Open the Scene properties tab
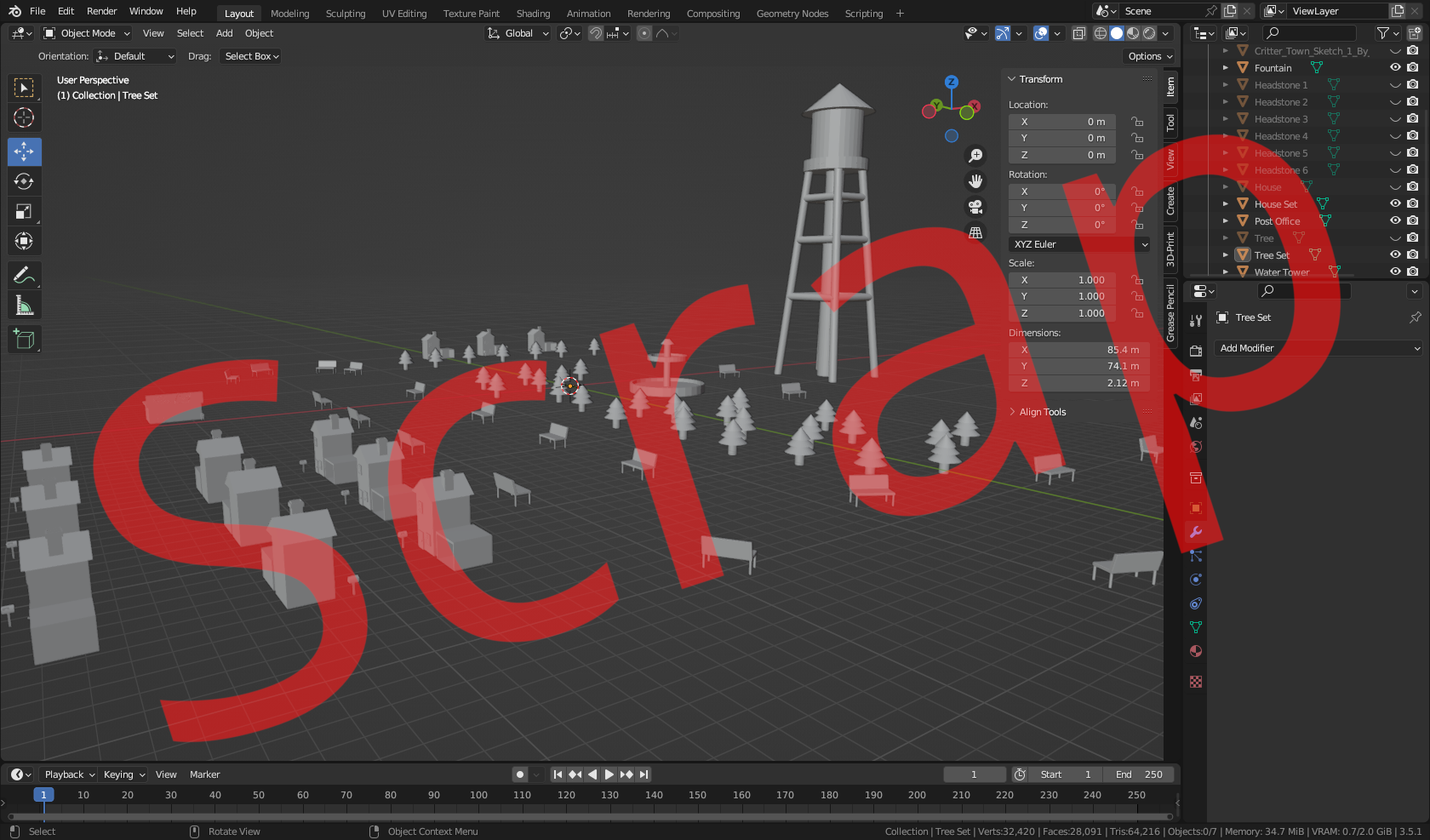Image resolution: width=1430 pixels, height=840 pixels. tap(1196, 423)
